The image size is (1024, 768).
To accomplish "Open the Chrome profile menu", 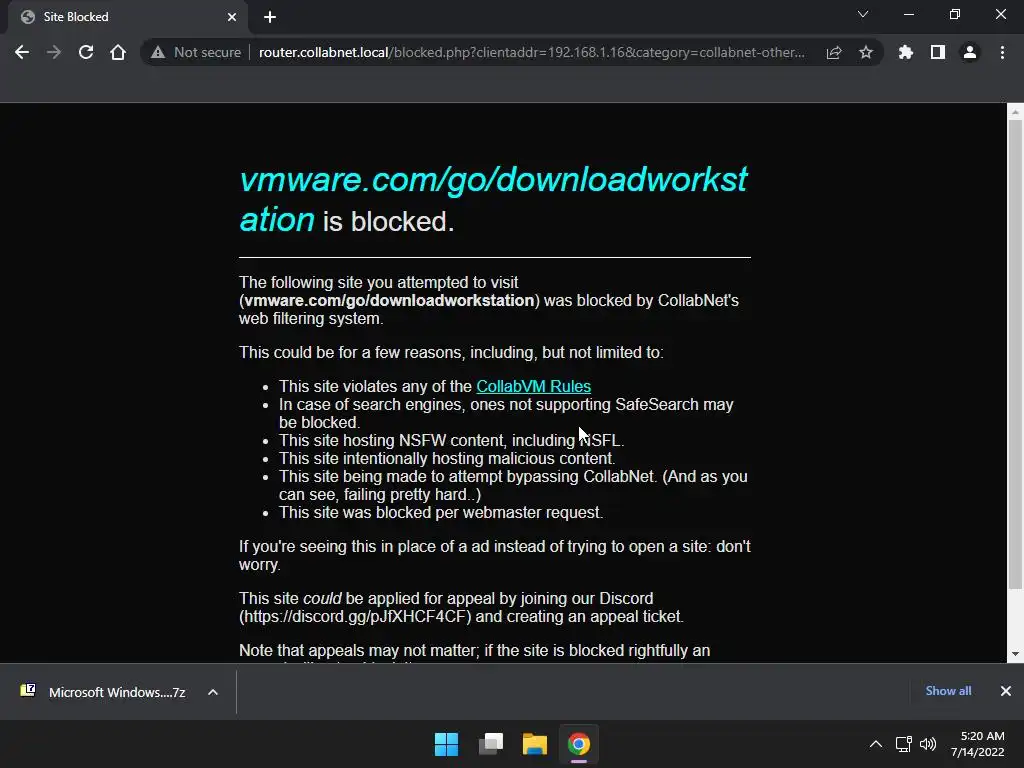I will click(970, 52).
